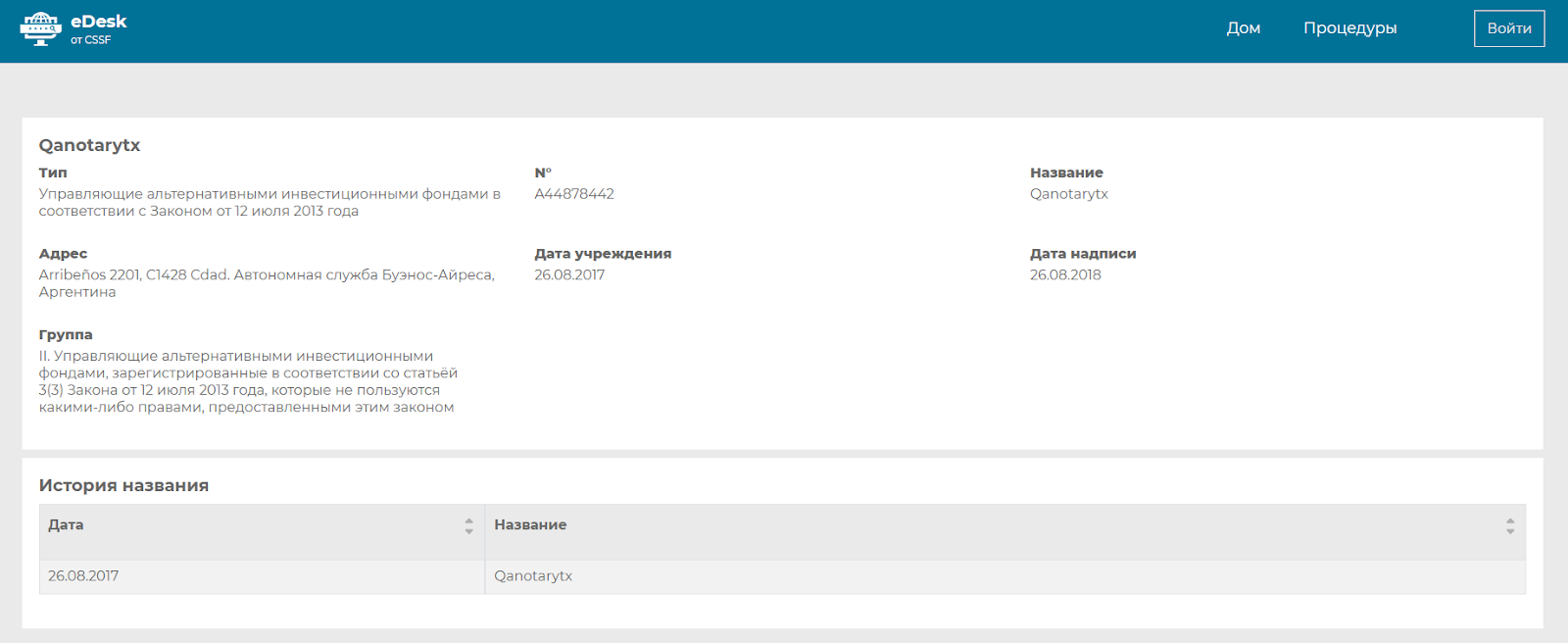Click the Тип description text
This screenshot has height=643, width=1568.
click(x=269, y=203)
